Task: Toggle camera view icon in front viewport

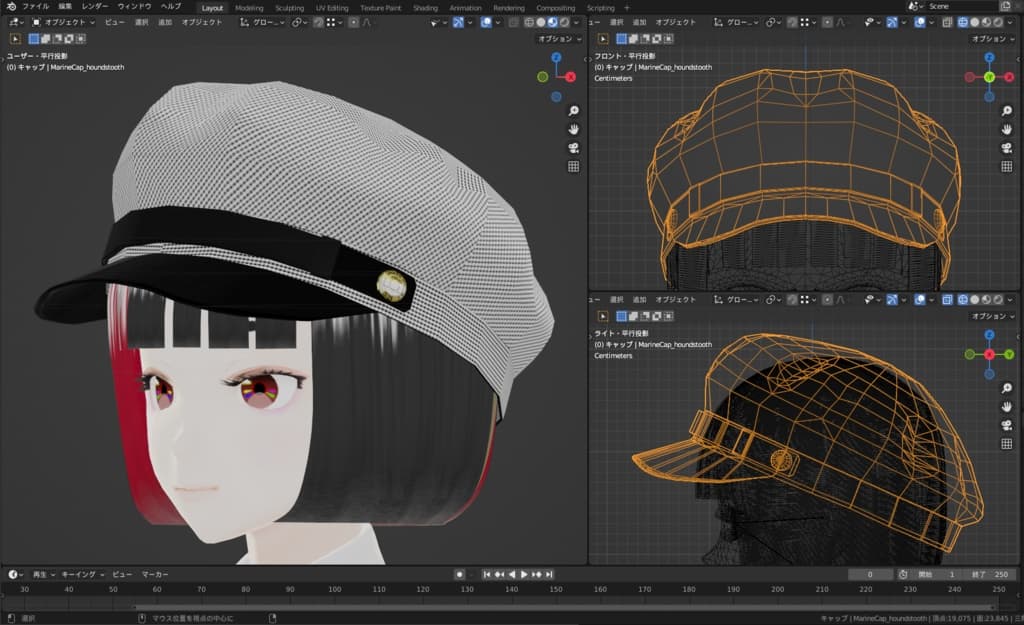Action: 1007,147
